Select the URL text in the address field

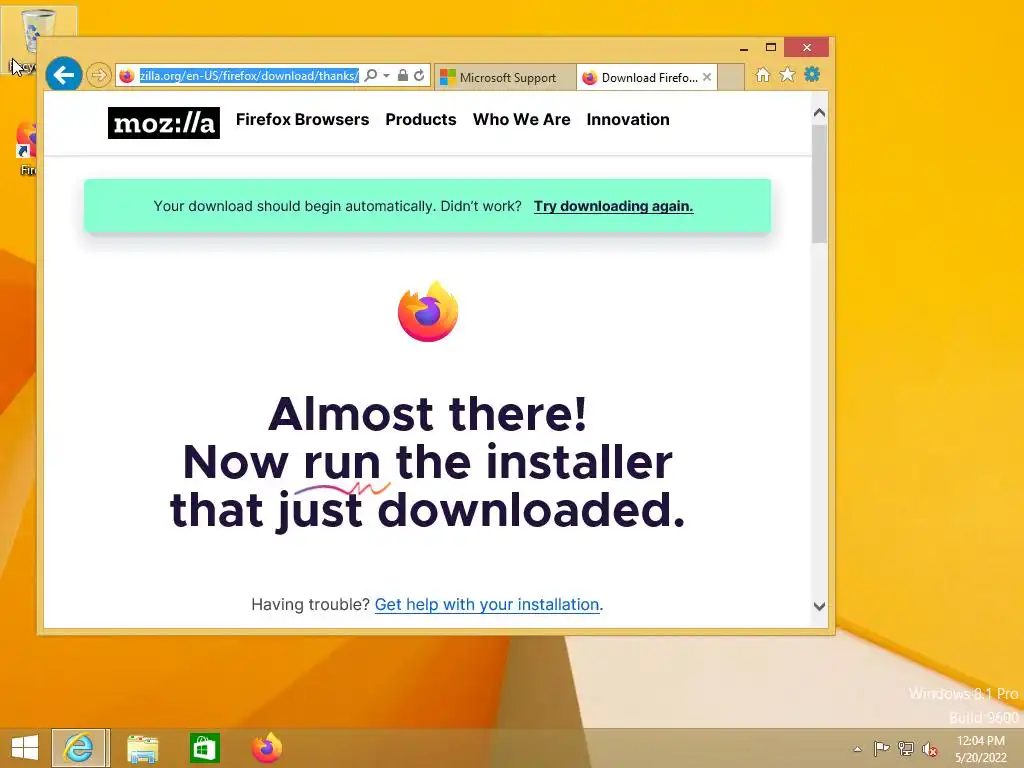[x=249, y=76]
